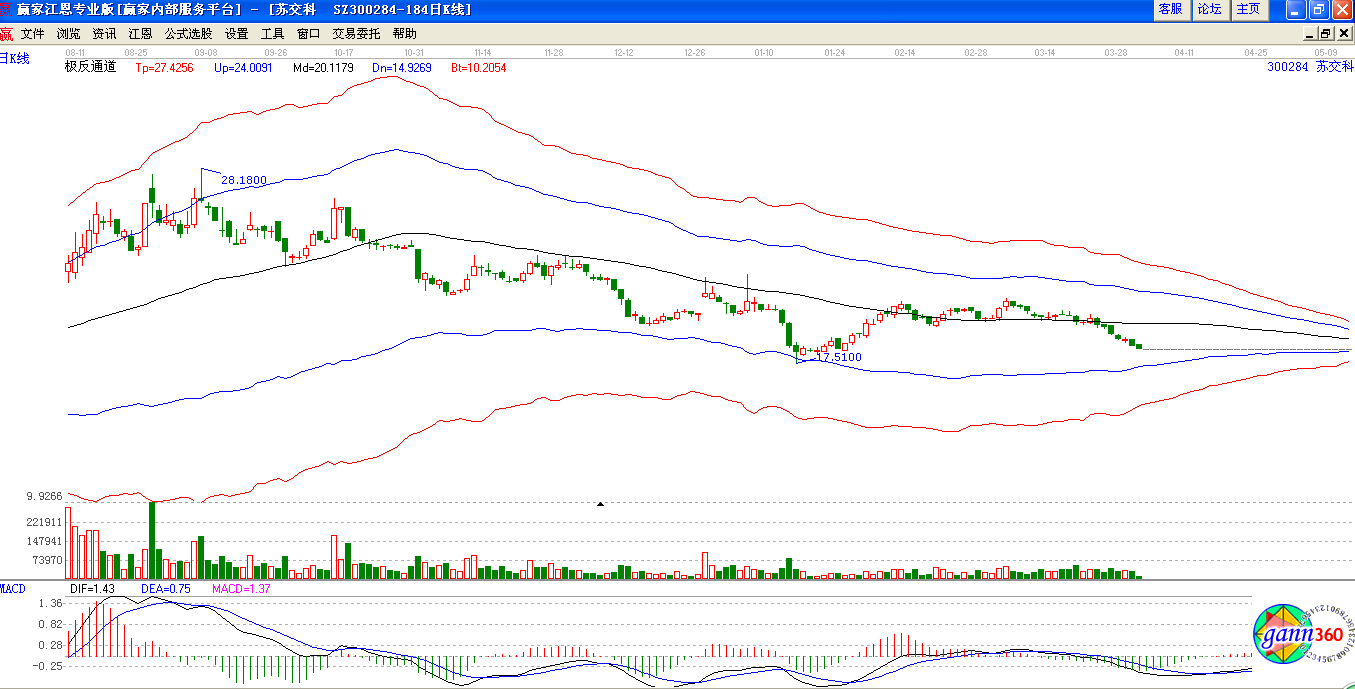Viewport: 1355px width, 689px height.
Task: Click the 73970 volume axis label
Action: [48, 560]
